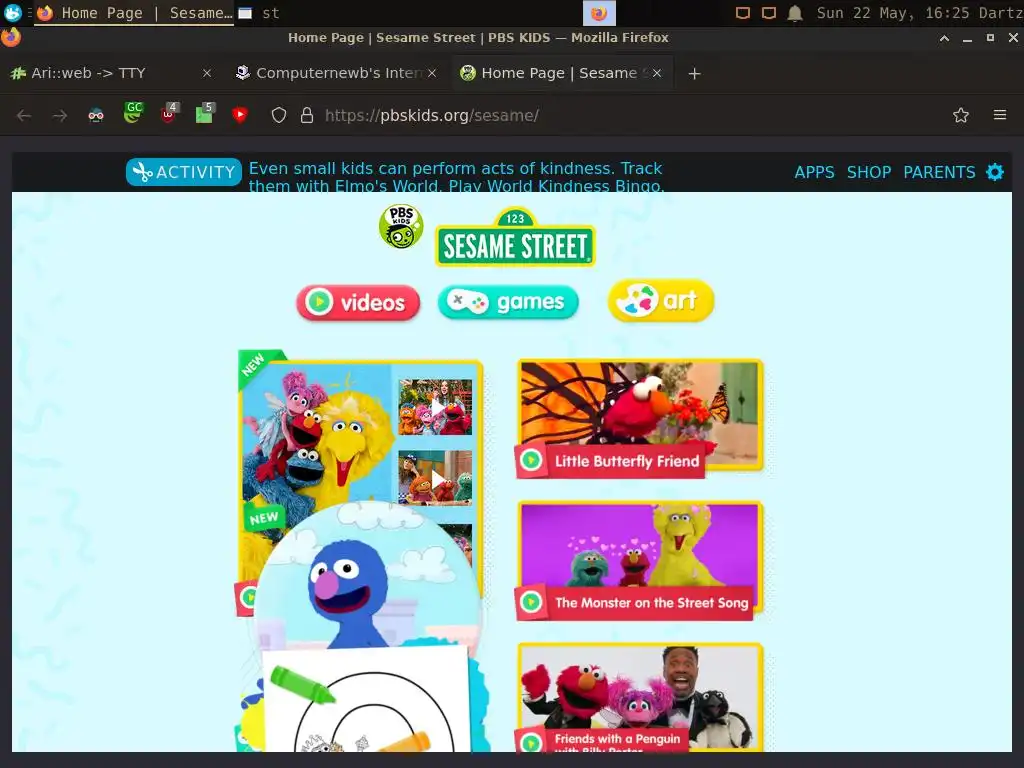
Task: Close the Computernewb's tab
Action: coord(432,73)
